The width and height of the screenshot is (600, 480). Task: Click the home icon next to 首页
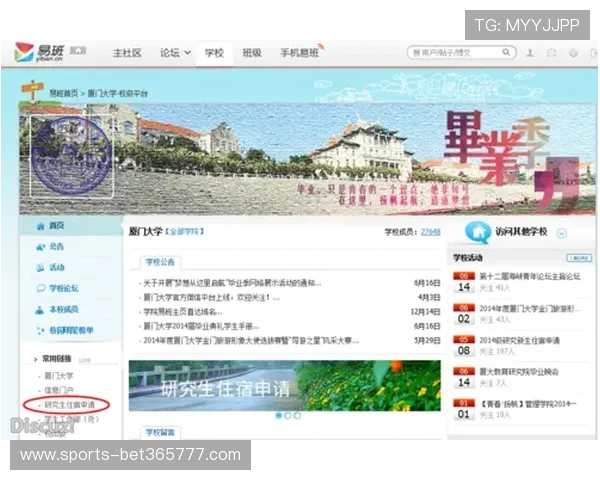click(41, 226)
